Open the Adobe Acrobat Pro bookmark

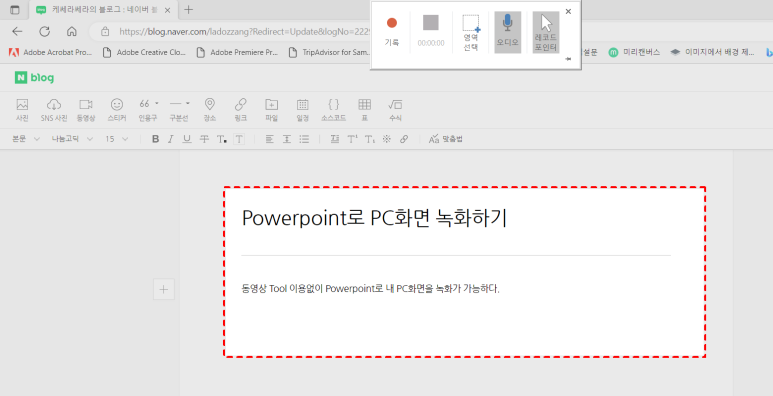50,52
